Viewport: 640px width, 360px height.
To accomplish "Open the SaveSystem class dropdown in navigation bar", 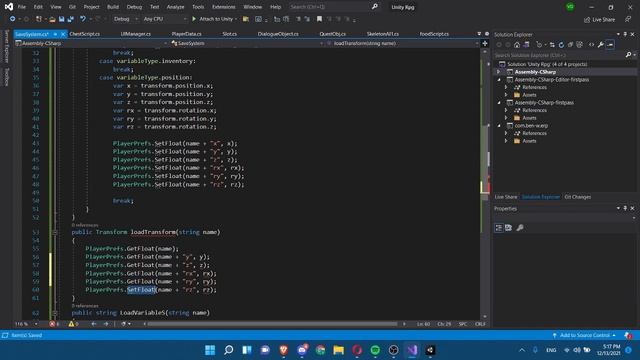I will point(247,43).
